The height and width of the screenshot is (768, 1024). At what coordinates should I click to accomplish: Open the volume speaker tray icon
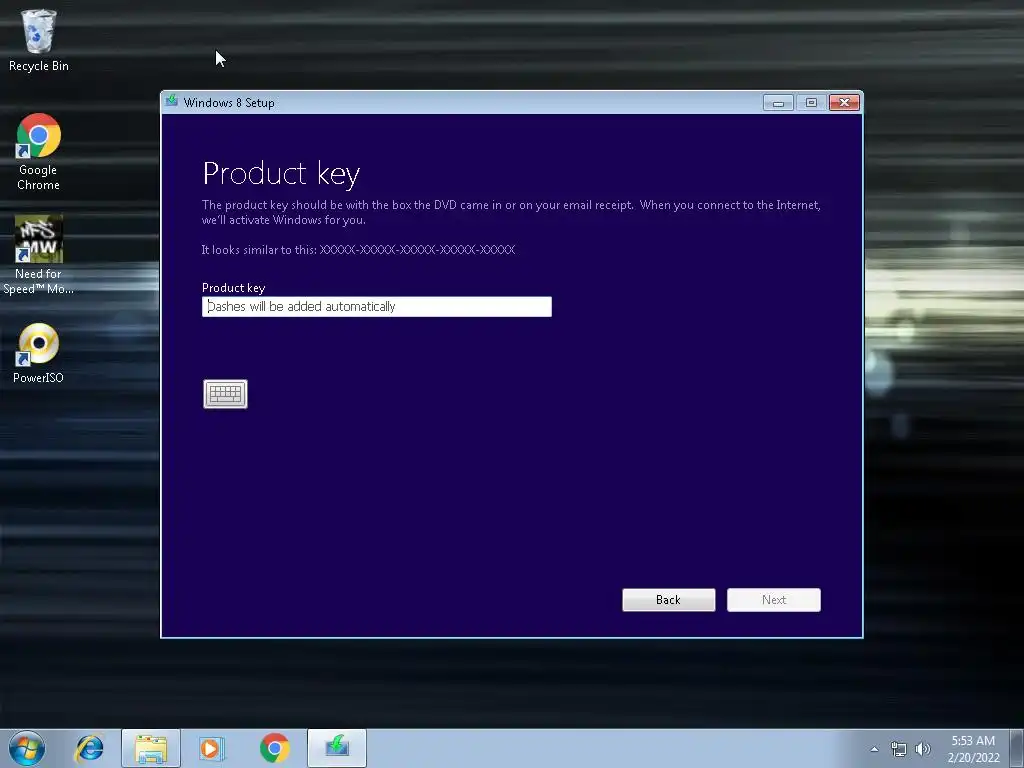tap(923, 749)
